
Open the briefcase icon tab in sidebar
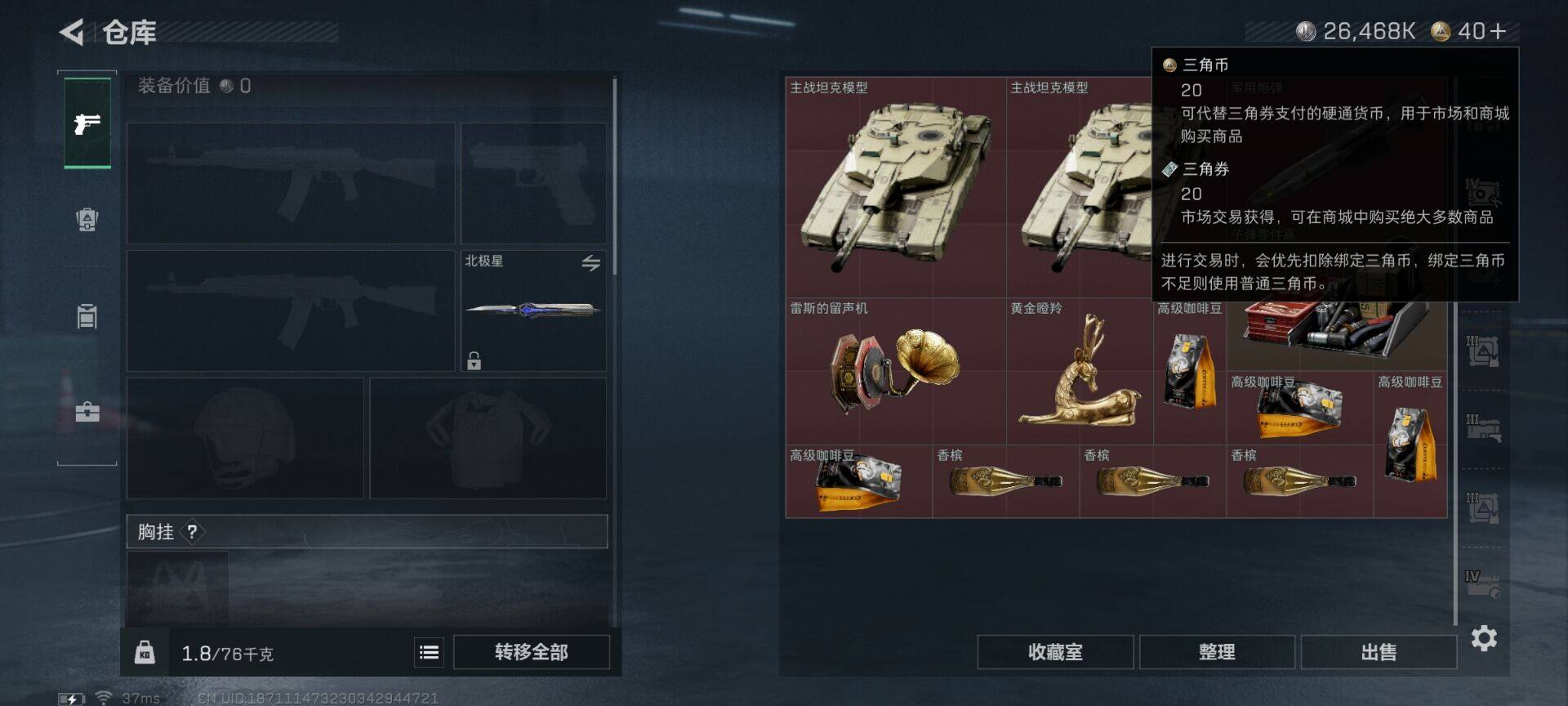(x=87, y=411)
